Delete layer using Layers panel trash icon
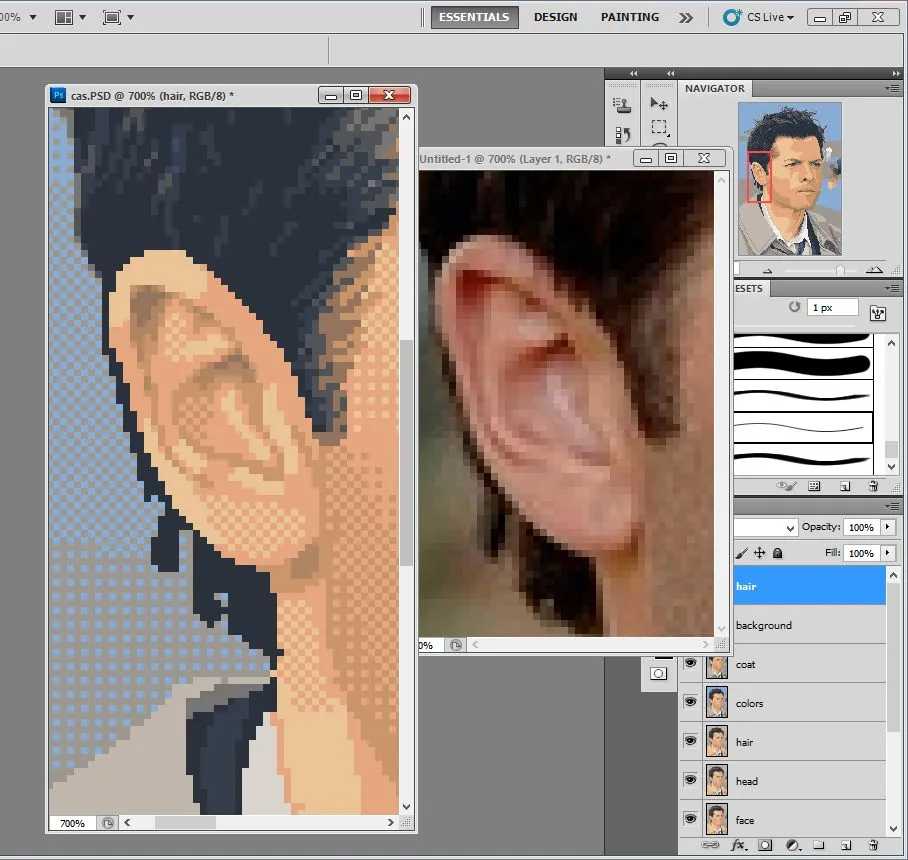 [873, 845]
